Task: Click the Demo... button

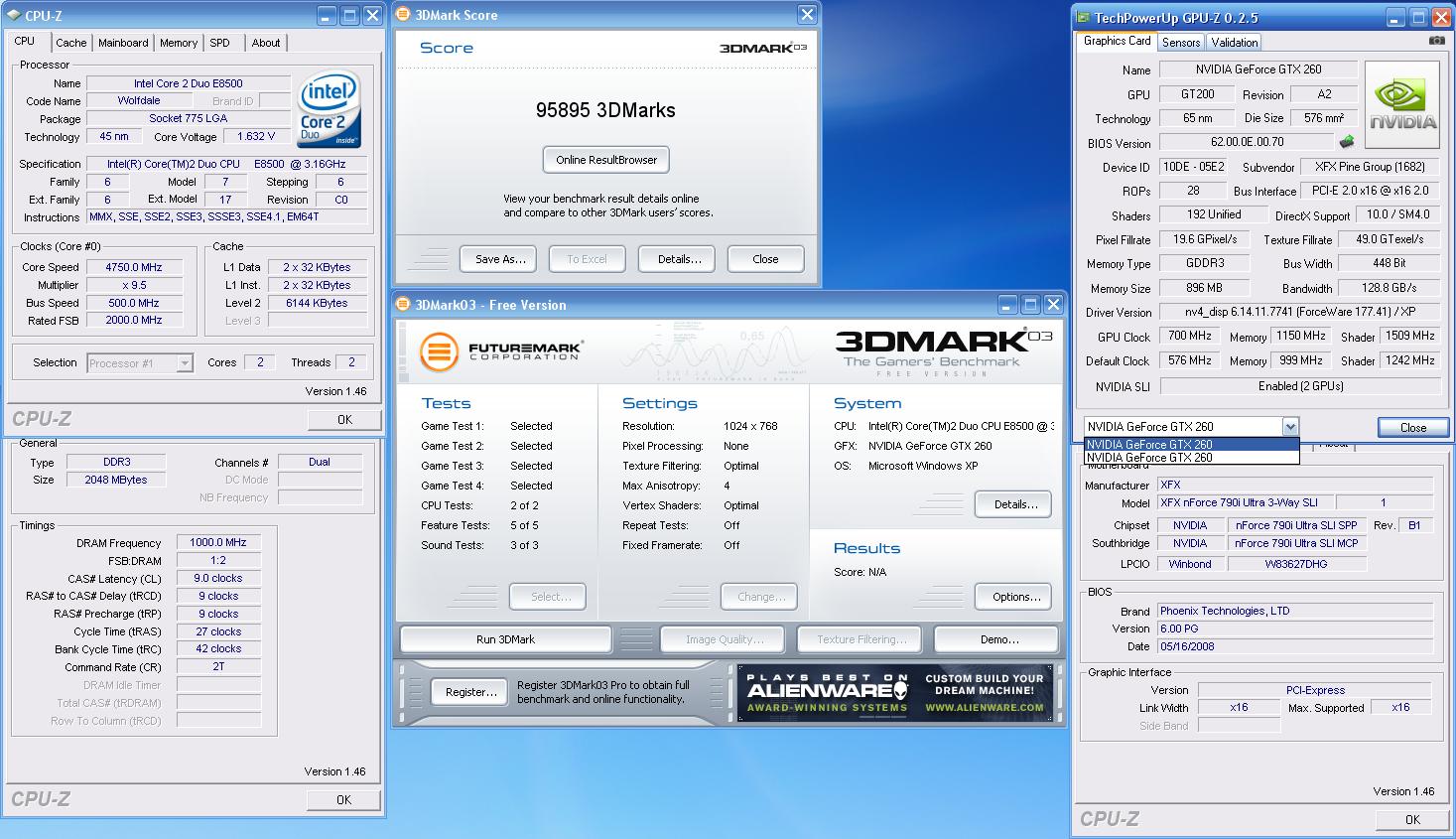Action: pos(998,639)
